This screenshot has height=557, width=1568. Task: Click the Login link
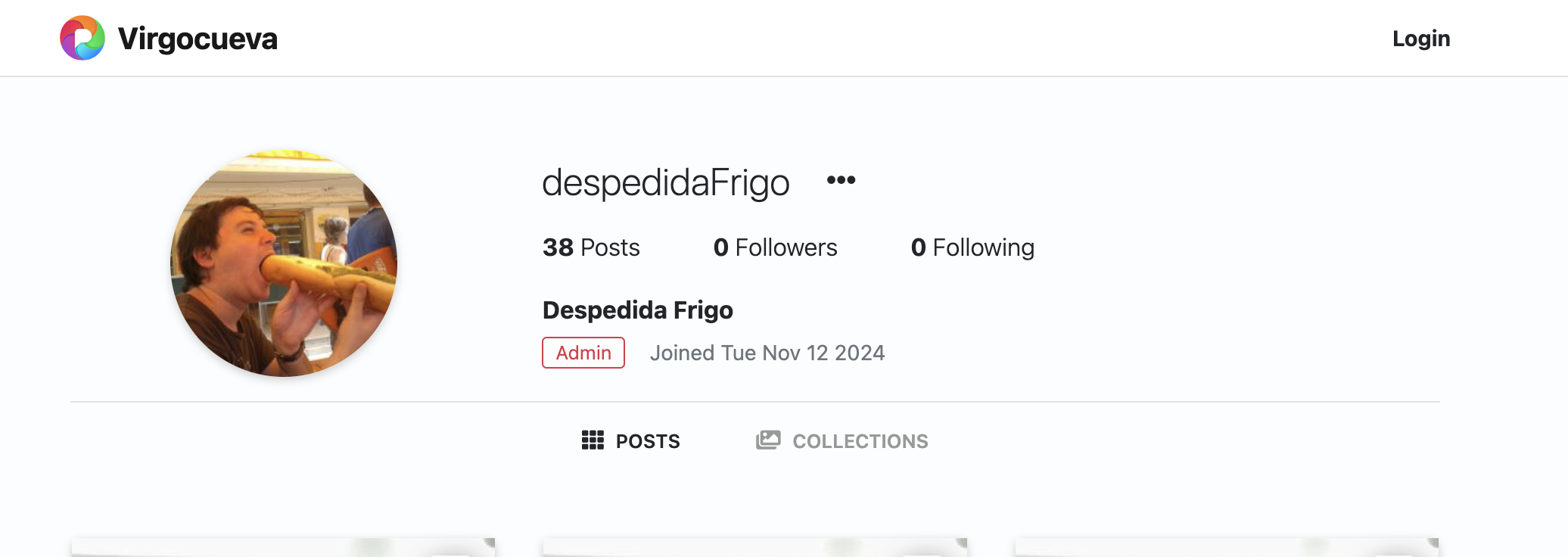[x=1420, y=38]
